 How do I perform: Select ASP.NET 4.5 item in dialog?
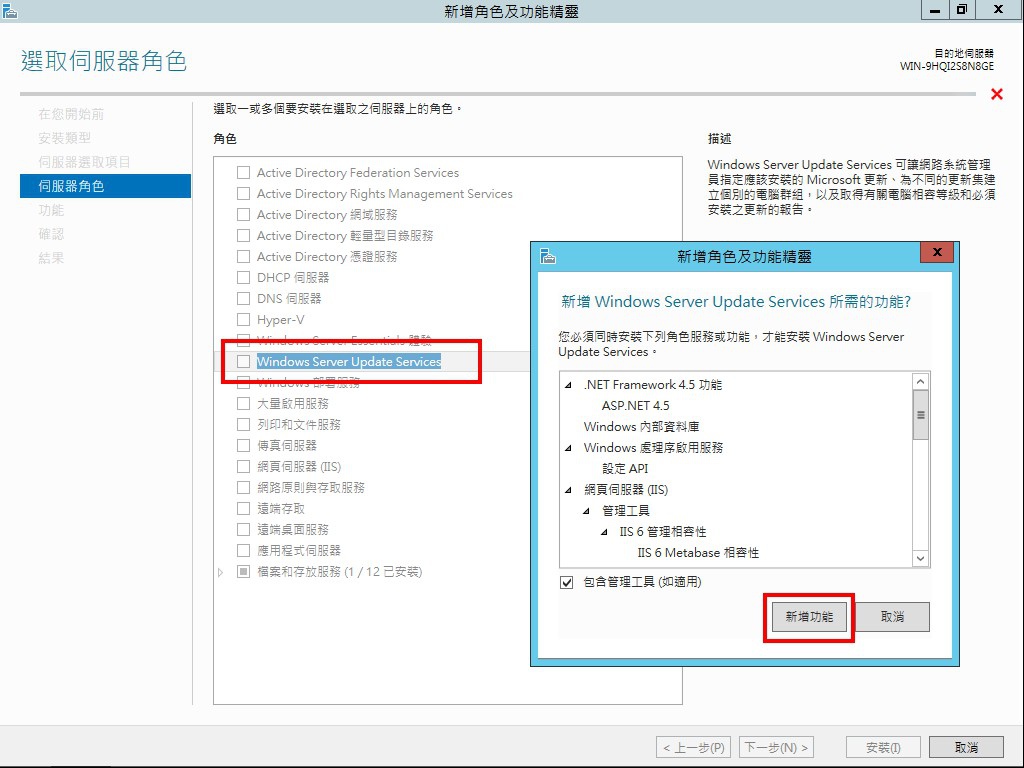coord(635,406)
